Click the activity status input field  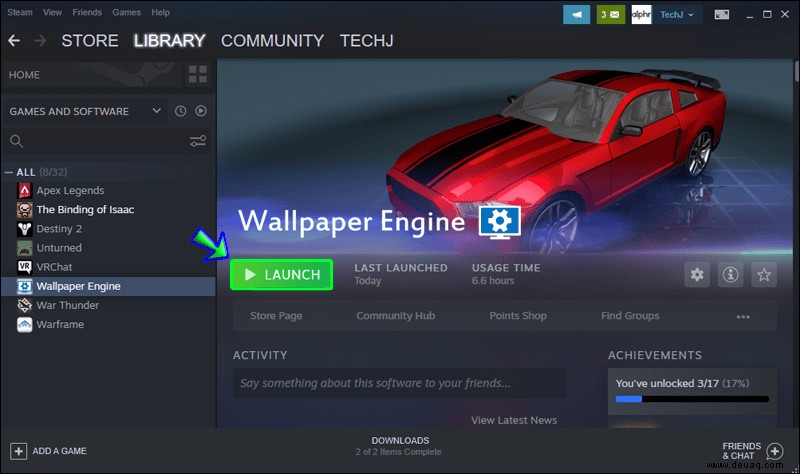(399, 383)
